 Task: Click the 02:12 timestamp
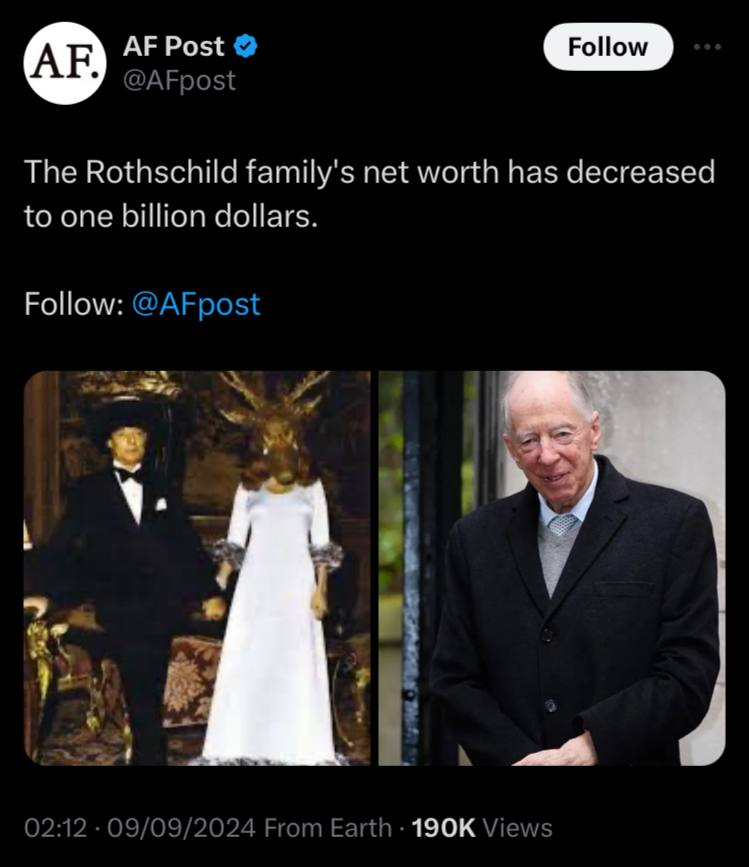click(53, 828)
